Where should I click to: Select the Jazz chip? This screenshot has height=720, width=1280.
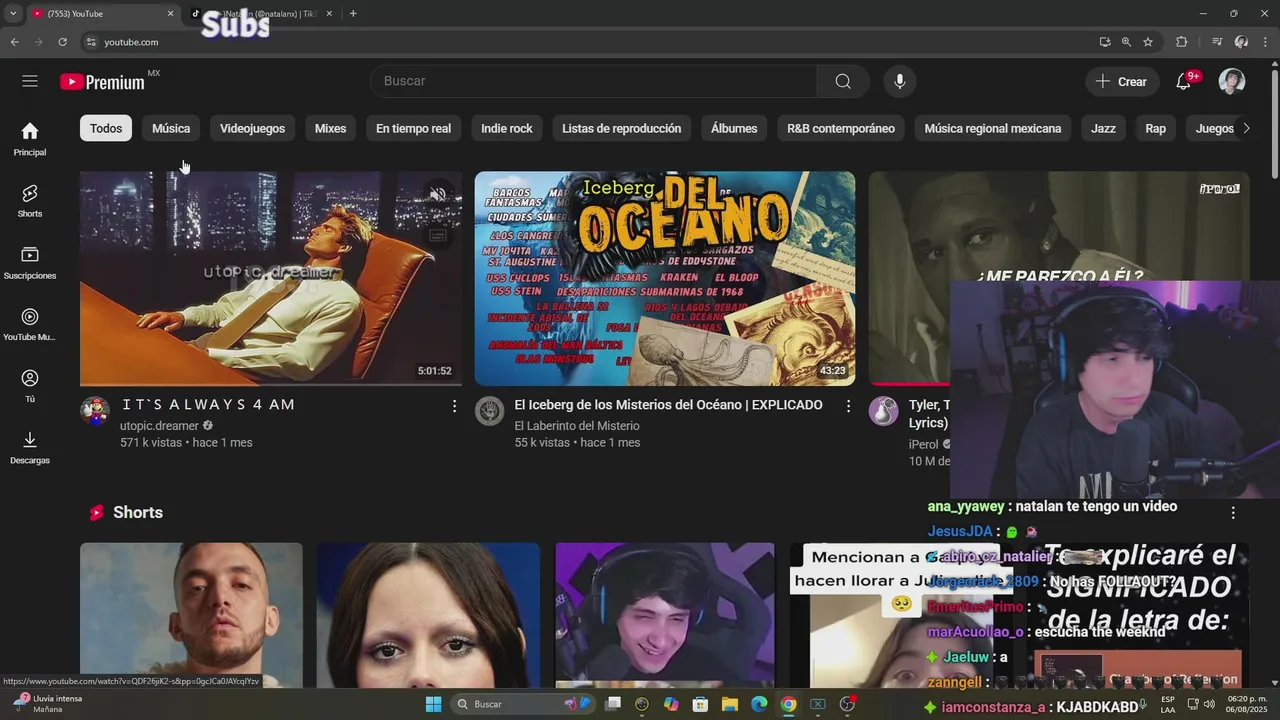[1103, 128]
